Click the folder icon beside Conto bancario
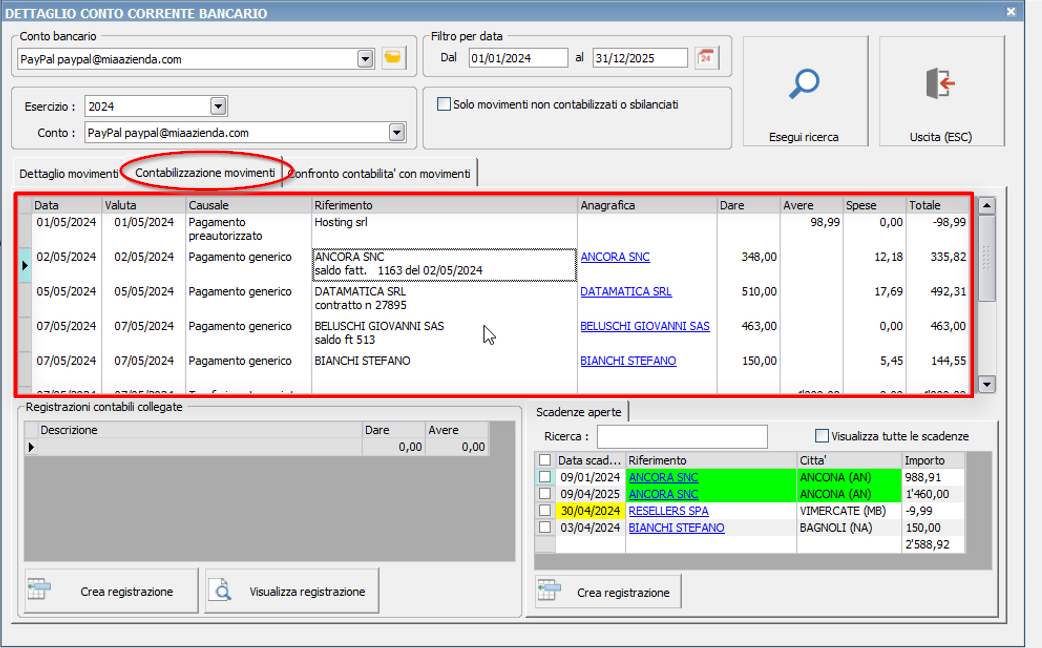The width and height of the screenshot is (1042, 648). (x=393, y=59)
